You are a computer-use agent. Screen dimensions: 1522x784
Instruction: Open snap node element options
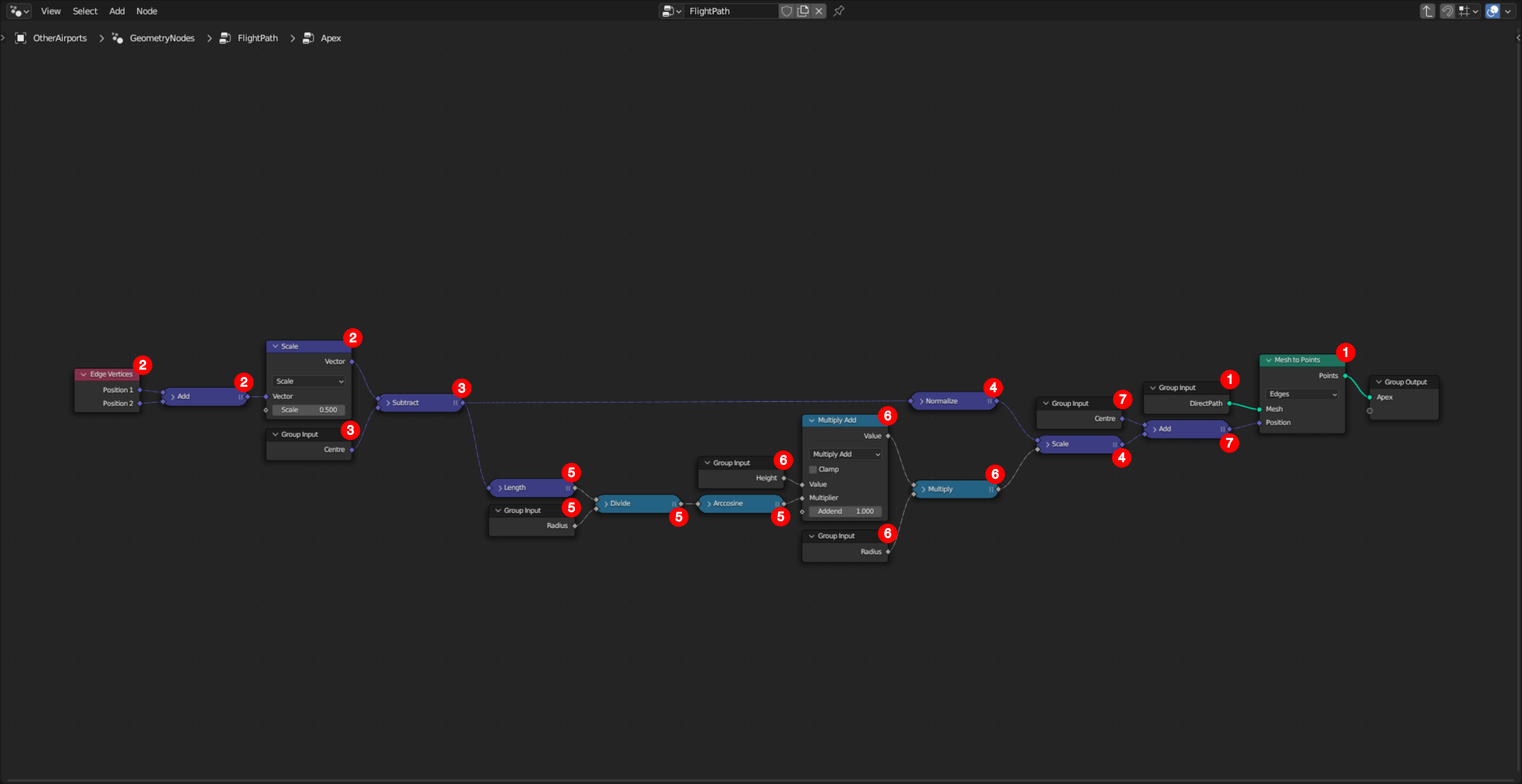[1468, 11]
